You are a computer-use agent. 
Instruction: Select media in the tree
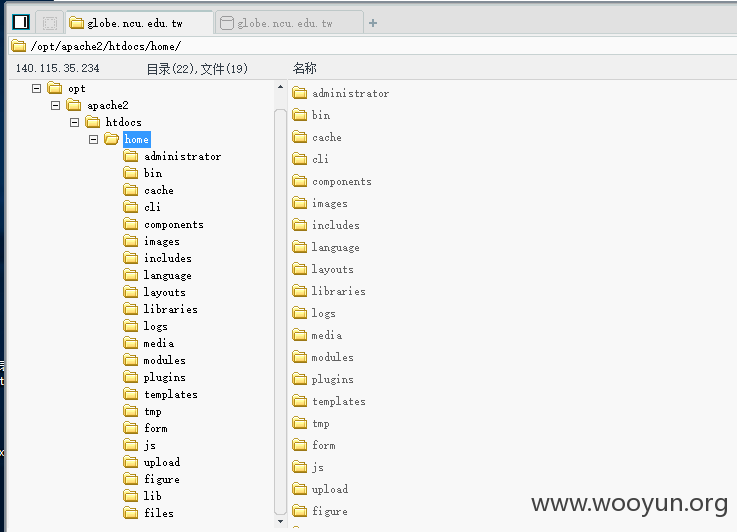pos(158,343)
